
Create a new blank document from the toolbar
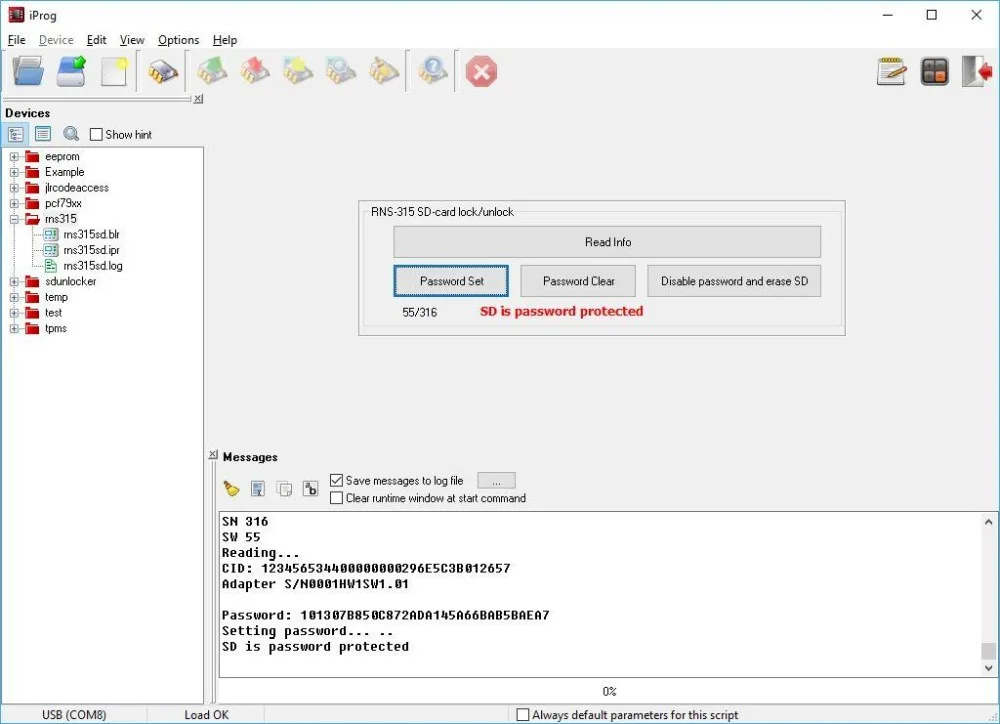114,71
